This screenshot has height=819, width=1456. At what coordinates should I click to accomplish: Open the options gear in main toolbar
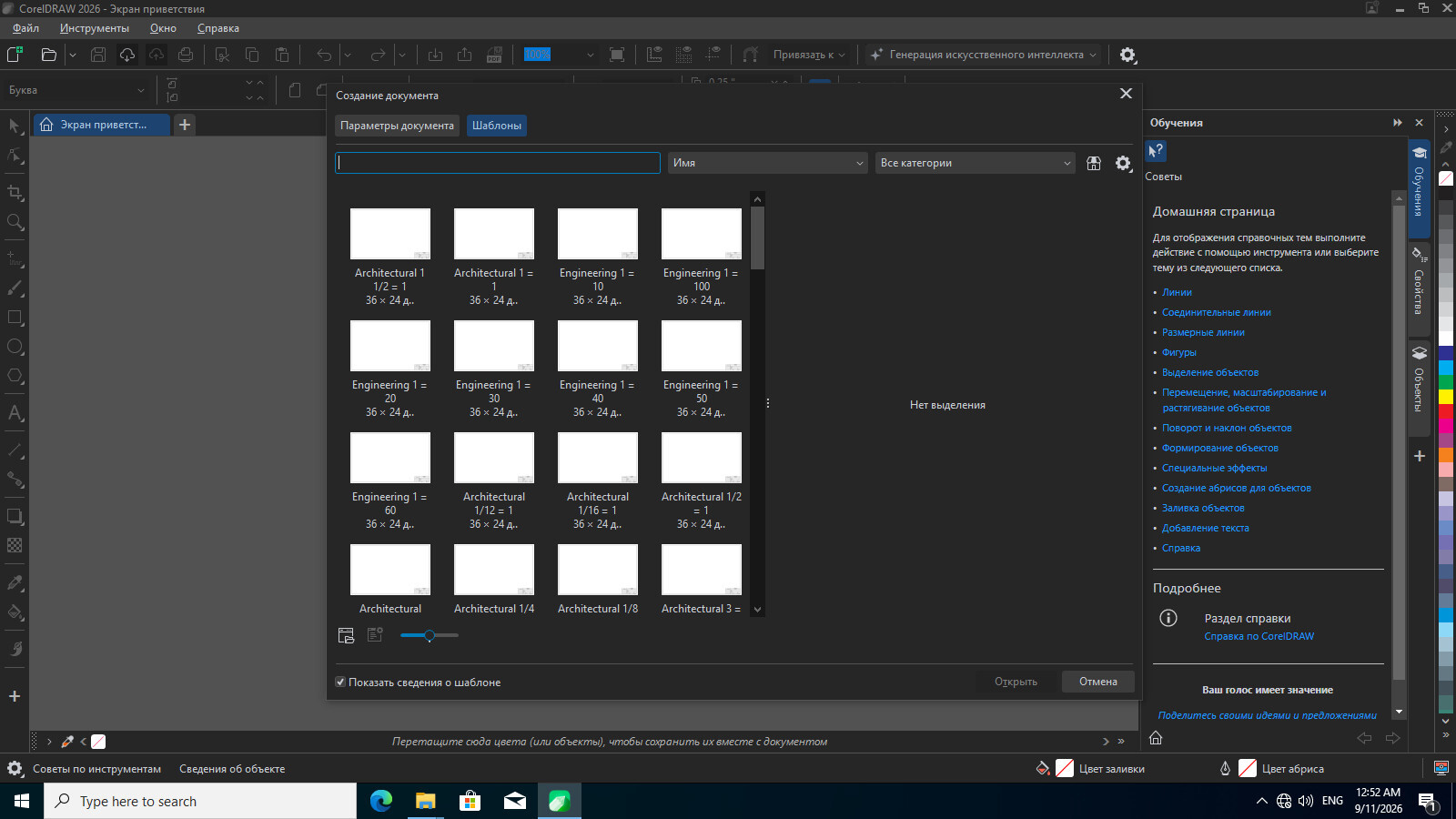(x=1127, y=55)
